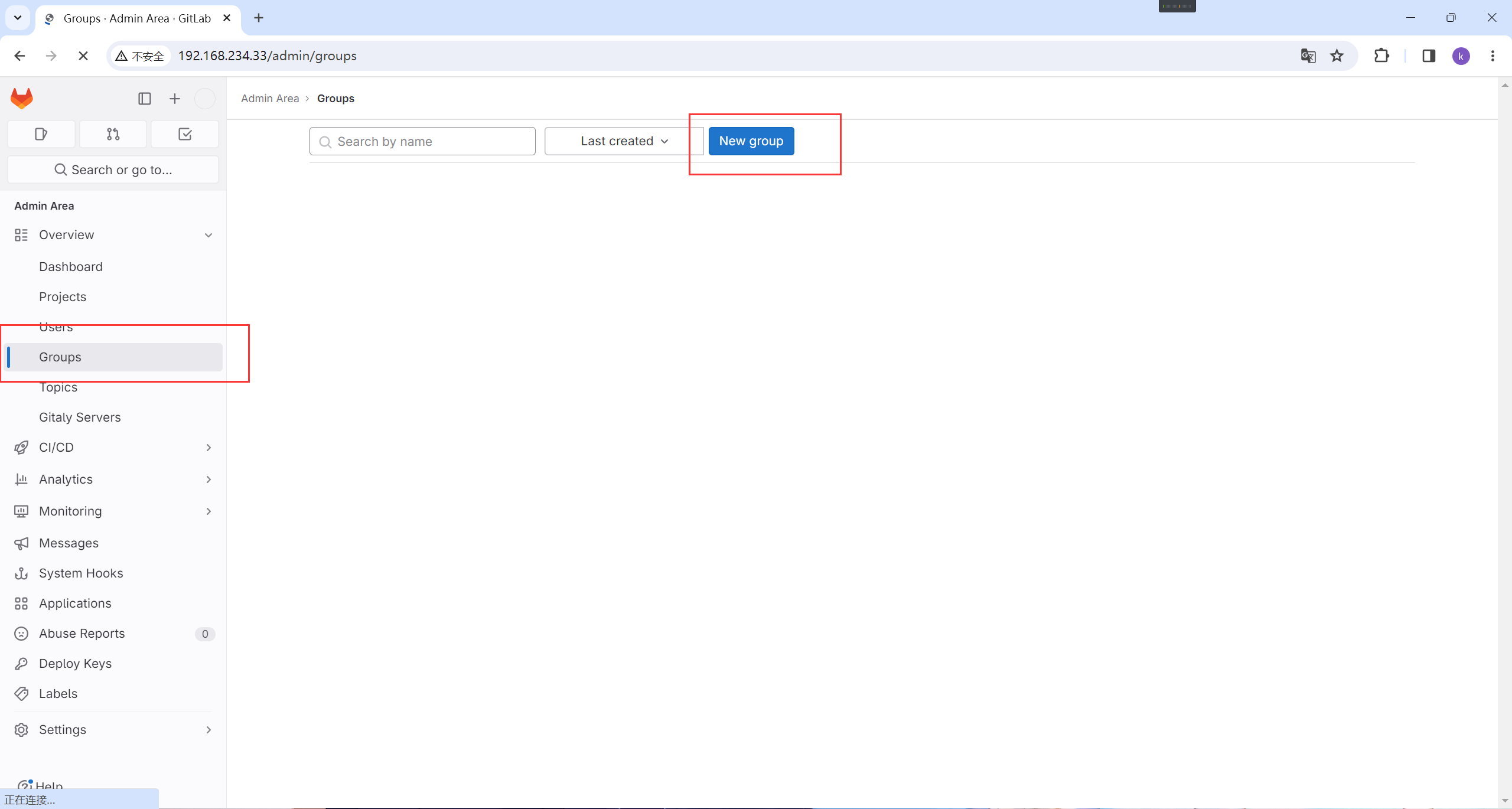Select Projects in the sidebar
The height and width of the screenshot is (809, 1512).
click(63, 297)
